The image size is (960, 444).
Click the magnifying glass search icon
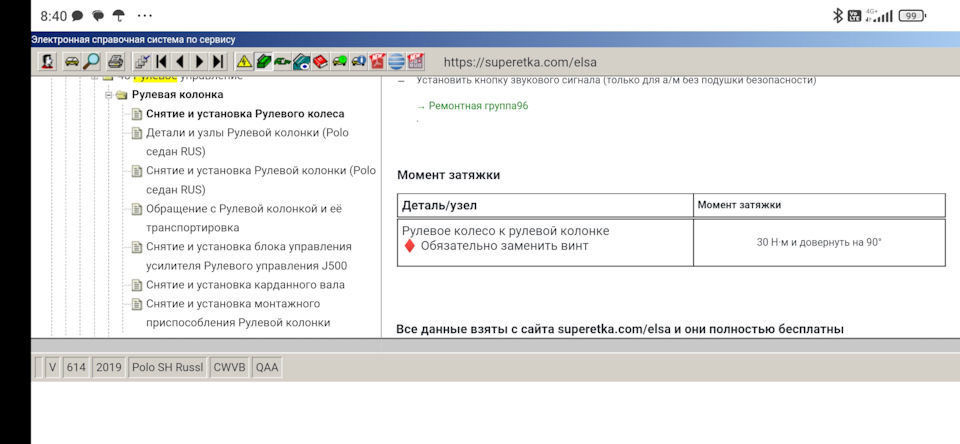[x=92, y=62]
